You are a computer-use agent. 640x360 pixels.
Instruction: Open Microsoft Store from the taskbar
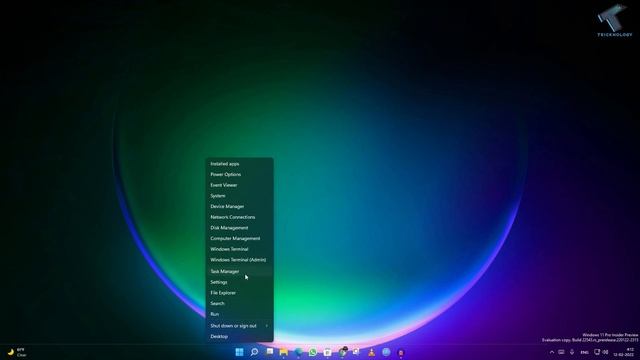[328, 352]
